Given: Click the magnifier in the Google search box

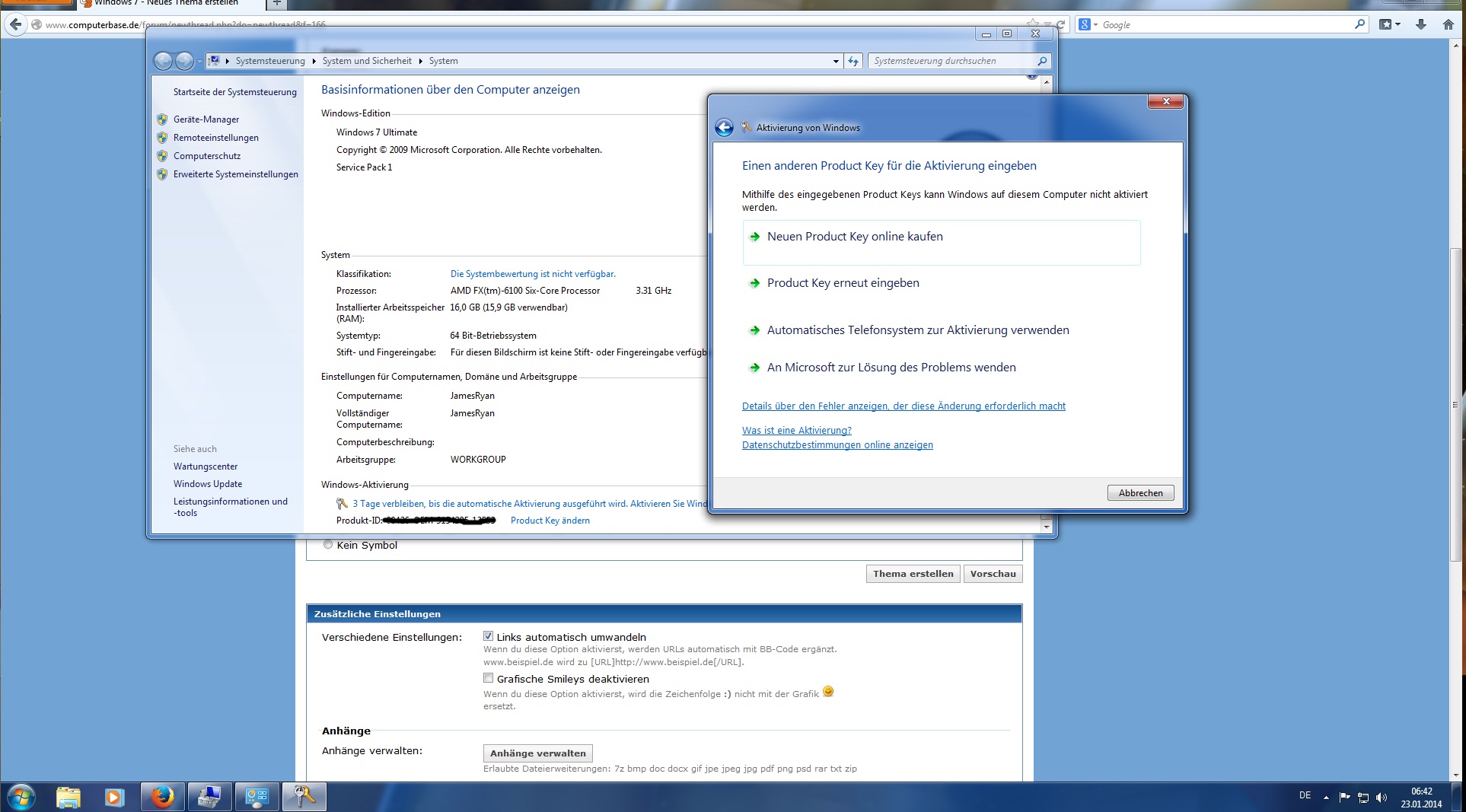Looking at the screenshot, I should [1359, 24].
